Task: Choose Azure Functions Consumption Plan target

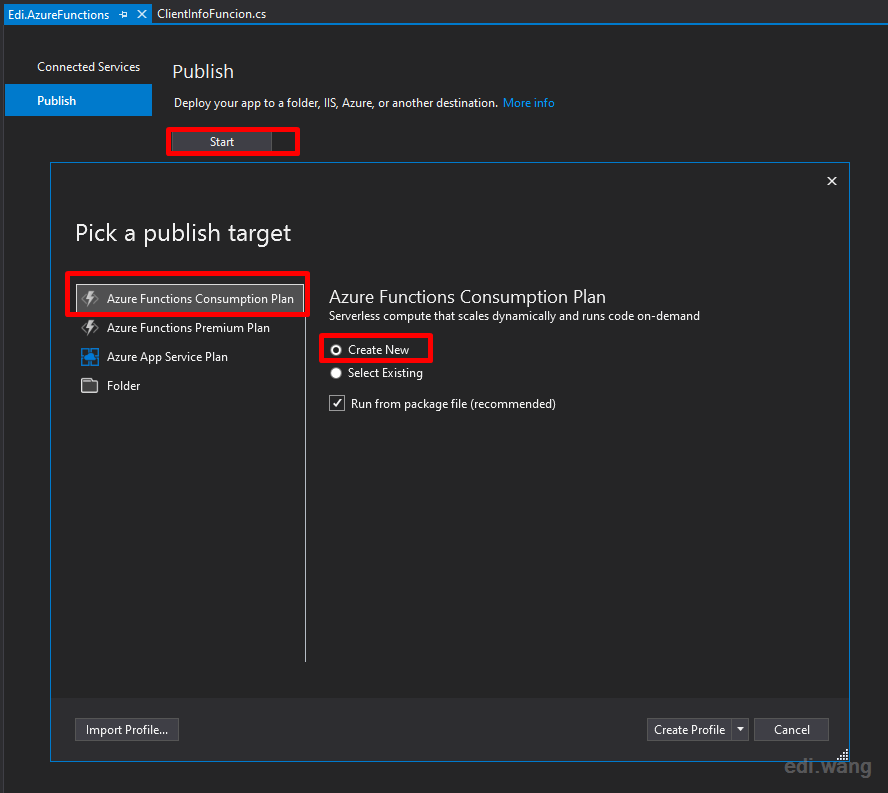Action: coord(190,299)
